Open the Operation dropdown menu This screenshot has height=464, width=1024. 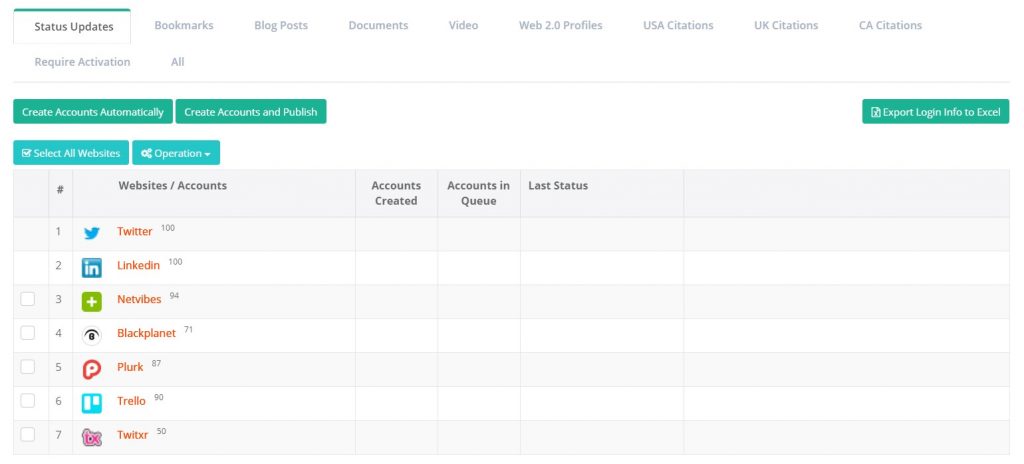click(x=176, y=153)
